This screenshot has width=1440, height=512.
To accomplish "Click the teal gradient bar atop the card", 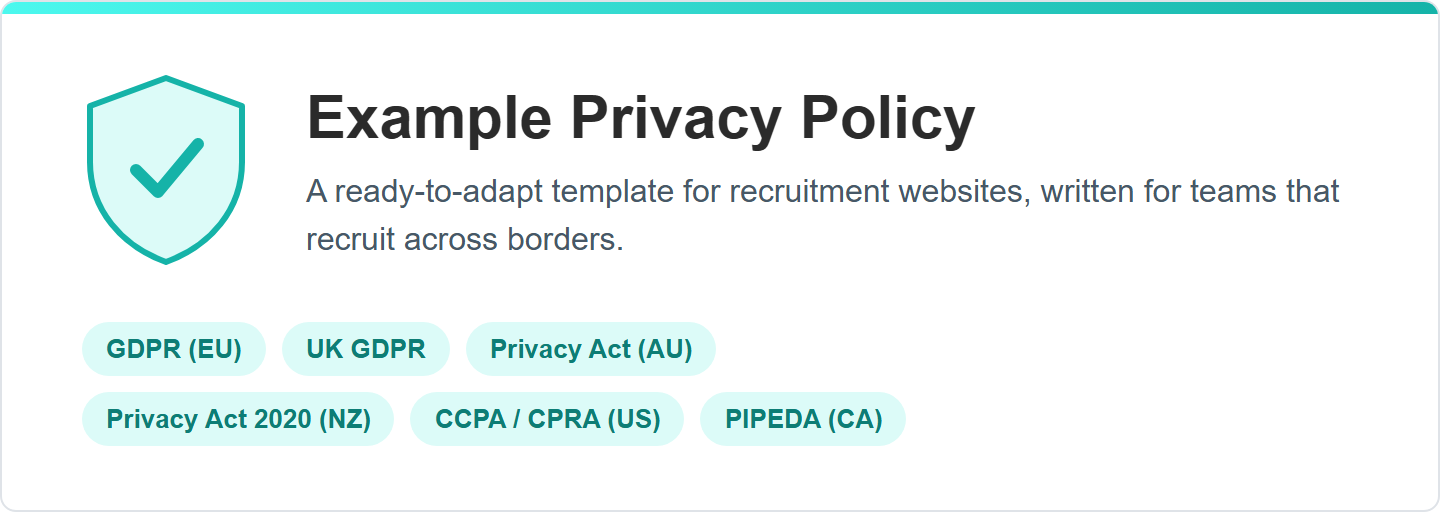I will pos(720,7).
